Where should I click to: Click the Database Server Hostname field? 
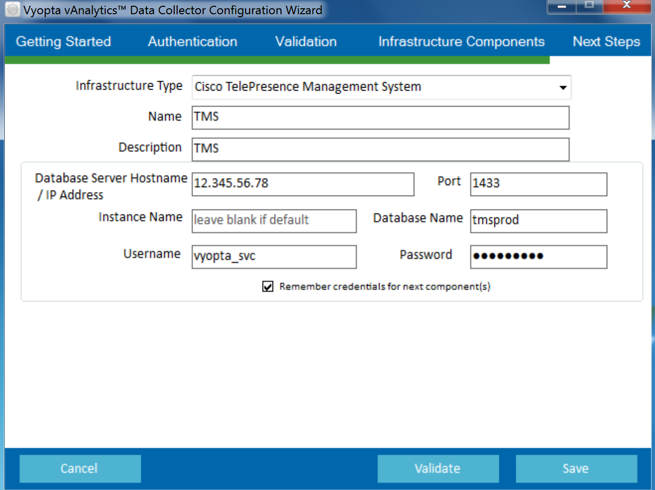303,184
